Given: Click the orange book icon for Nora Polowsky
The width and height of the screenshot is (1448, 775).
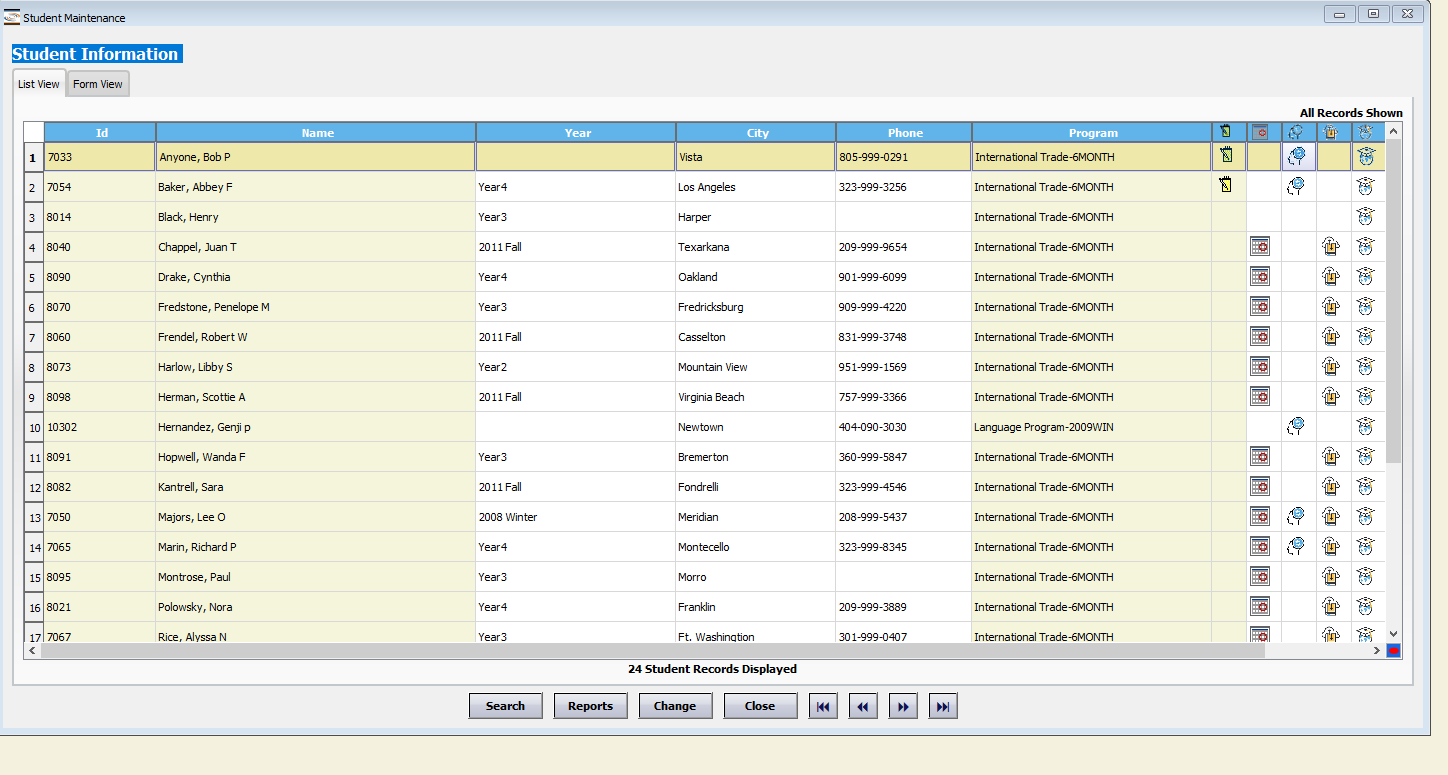Looking at the screenshot, I should (1330, 606).
